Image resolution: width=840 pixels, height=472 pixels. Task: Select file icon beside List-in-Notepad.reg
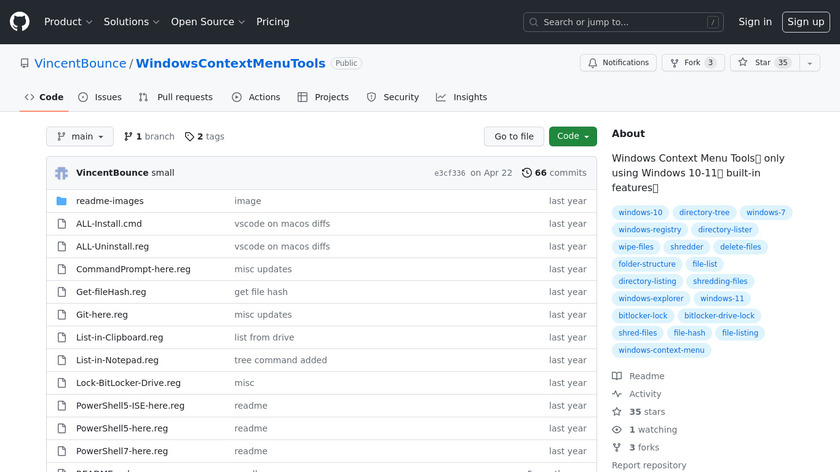click(62, 360)
